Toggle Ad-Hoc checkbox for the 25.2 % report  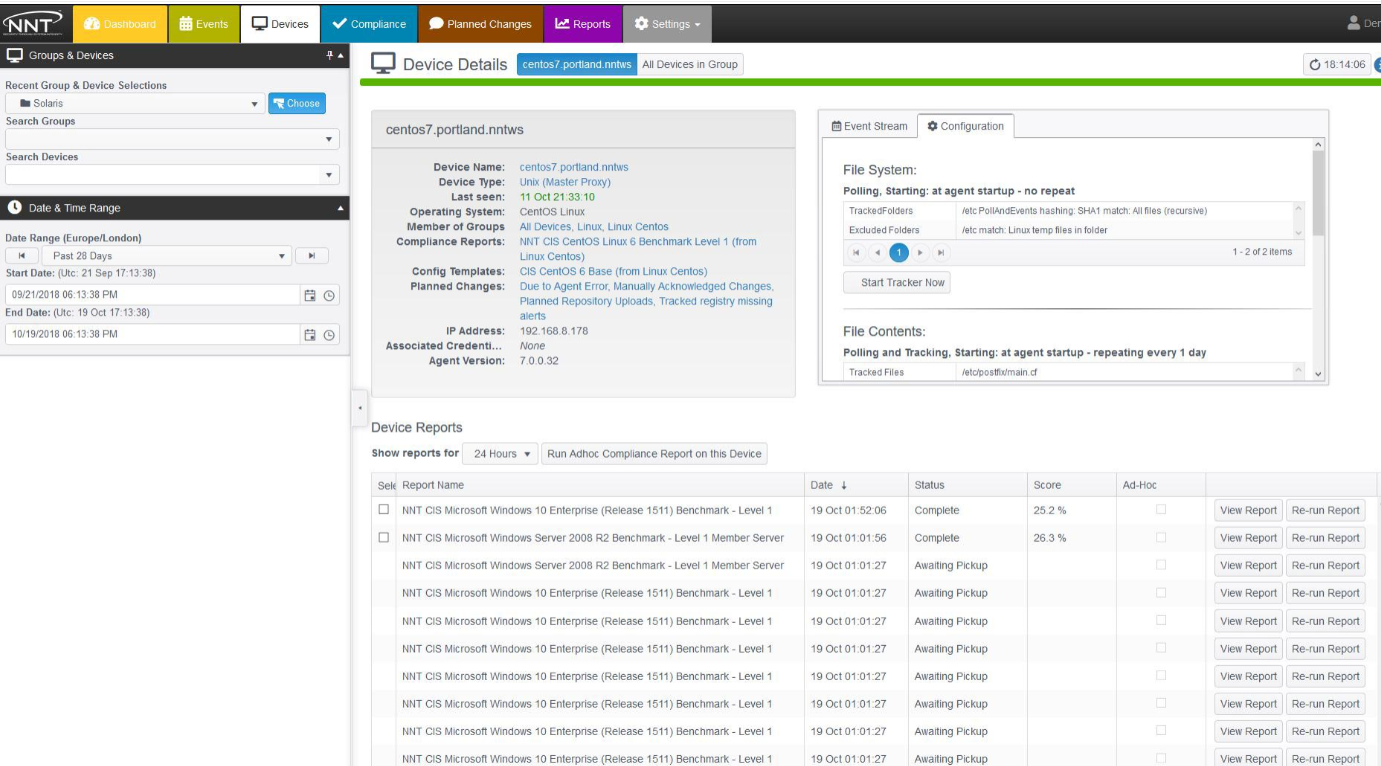tap(1161, 510)
